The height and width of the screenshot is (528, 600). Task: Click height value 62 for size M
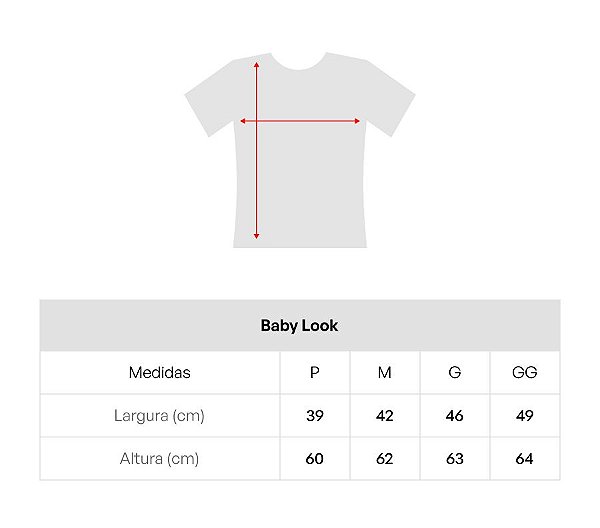pos(385,459)
